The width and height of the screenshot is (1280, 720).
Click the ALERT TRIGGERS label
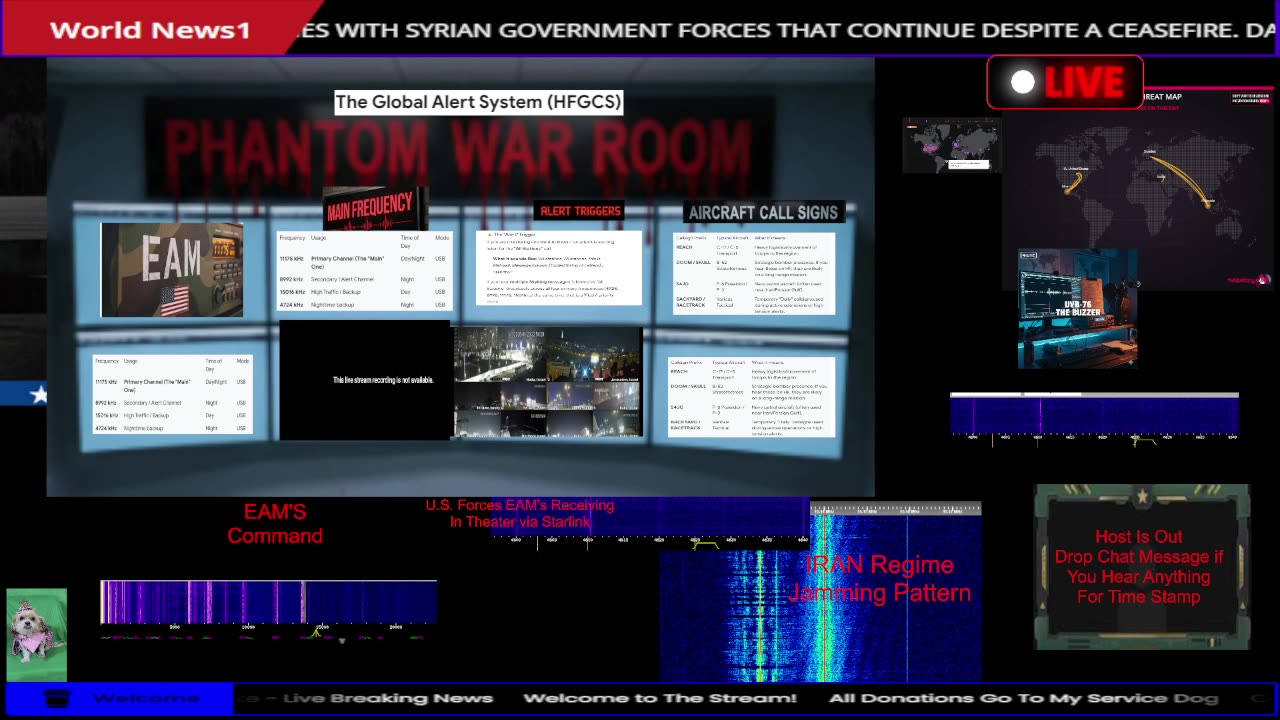581,211
